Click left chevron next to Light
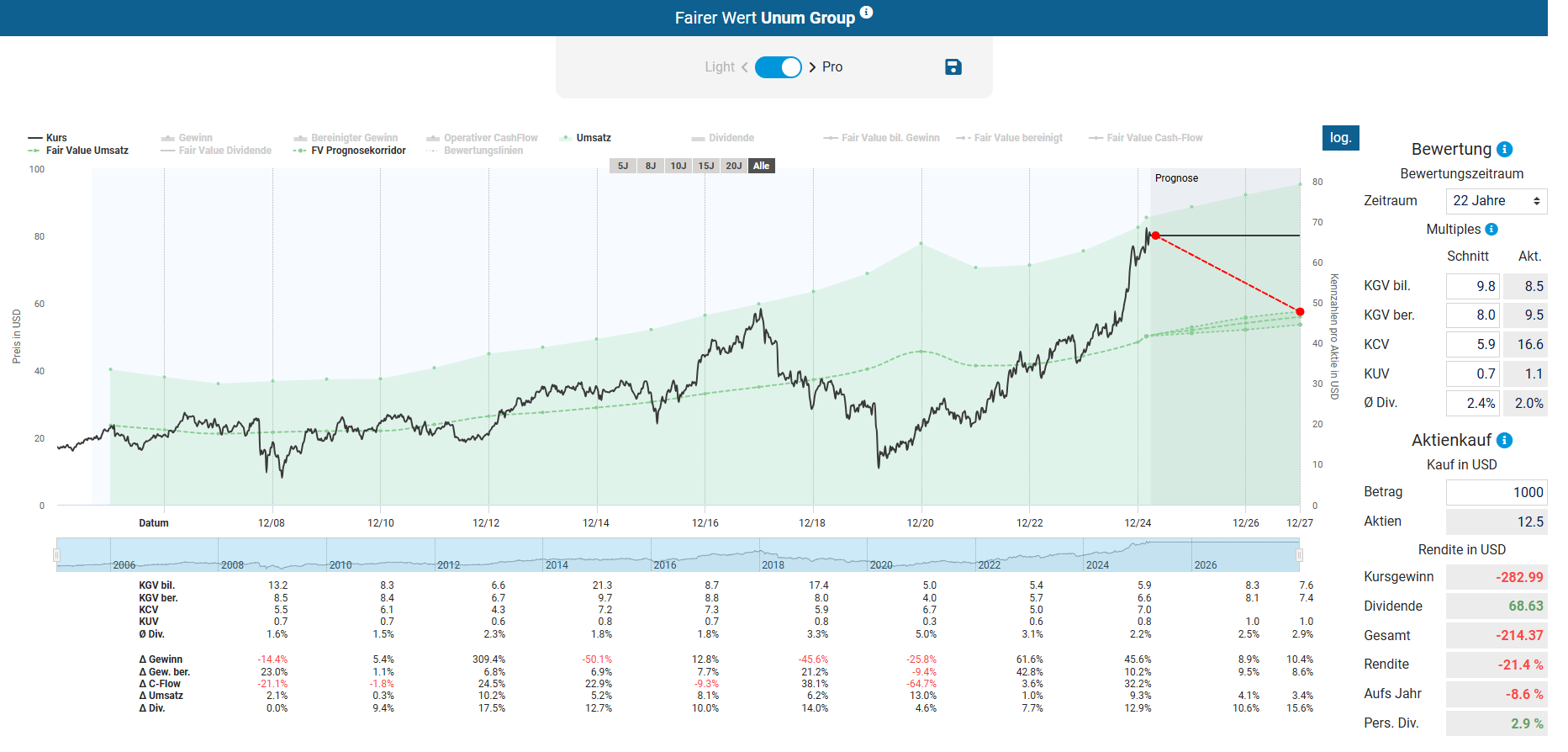 tap(744, 67)
